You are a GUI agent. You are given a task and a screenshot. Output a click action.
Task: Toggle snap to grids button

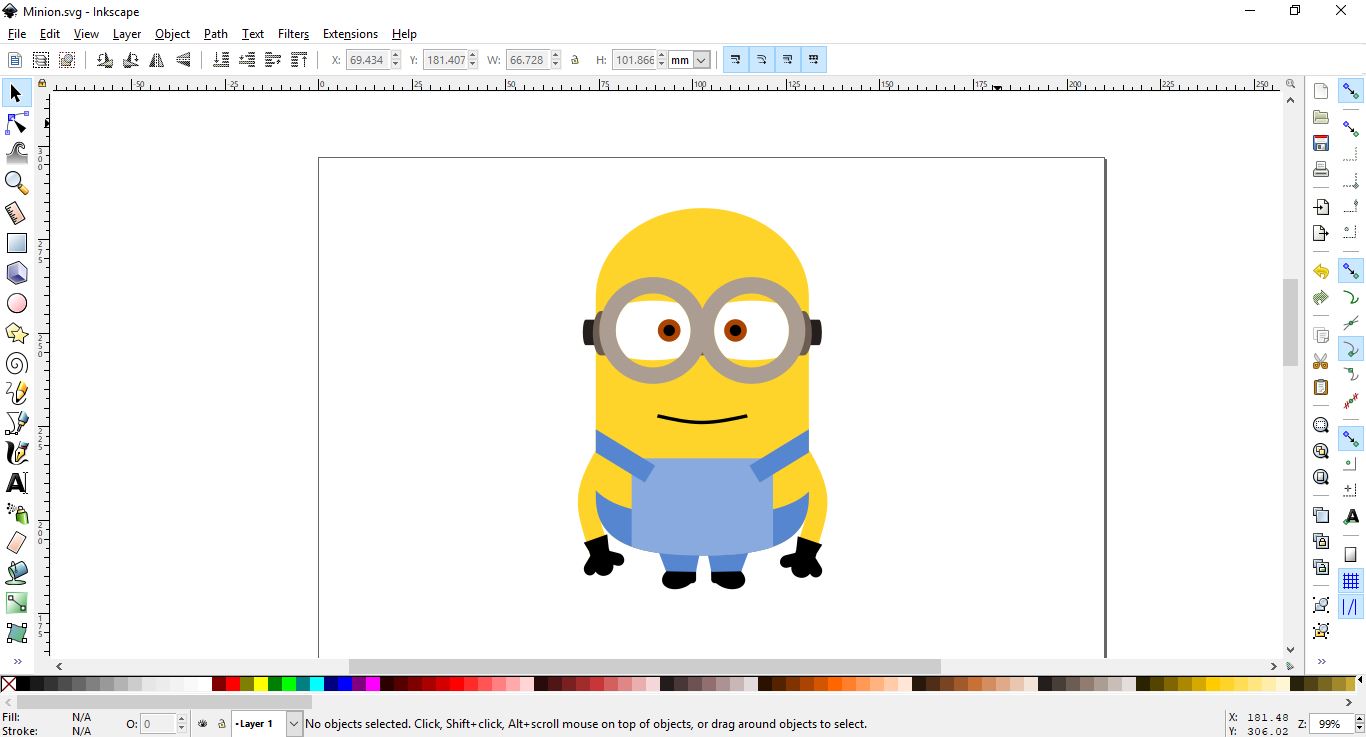[x=1351, y=581]
